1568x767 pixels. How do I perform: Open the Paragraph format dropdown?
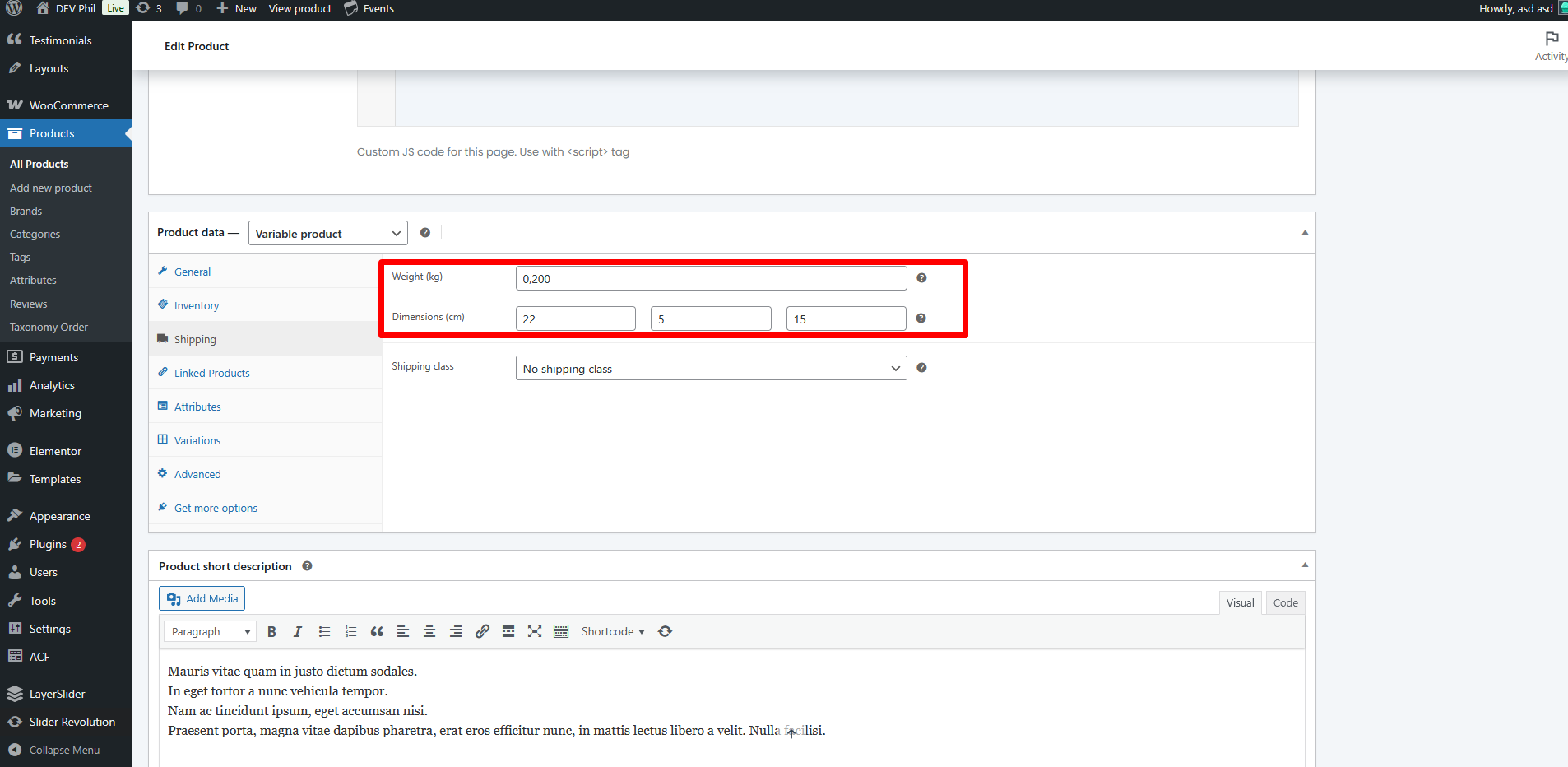point(211,632)
